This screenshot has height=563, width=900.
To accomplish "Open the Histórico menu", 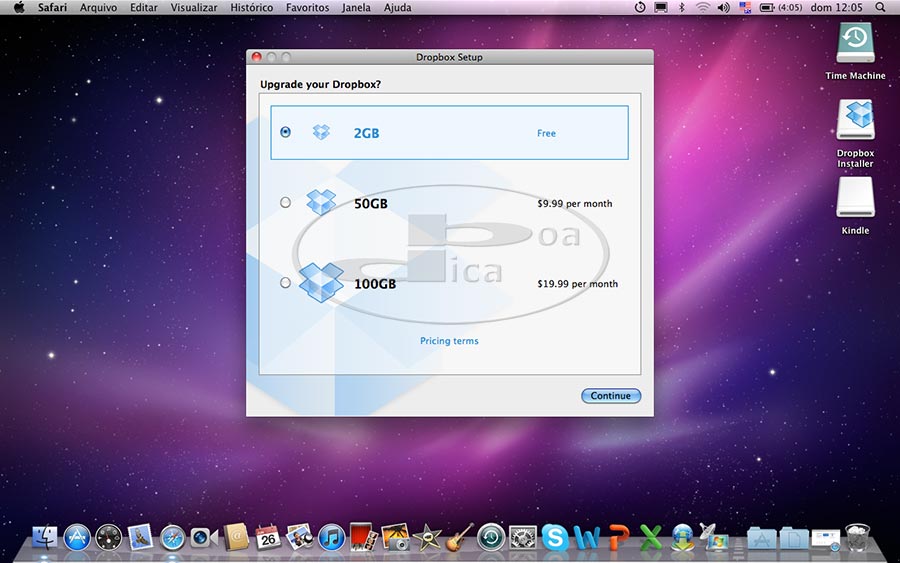I will pyautogui.click(x=251, y=7).
